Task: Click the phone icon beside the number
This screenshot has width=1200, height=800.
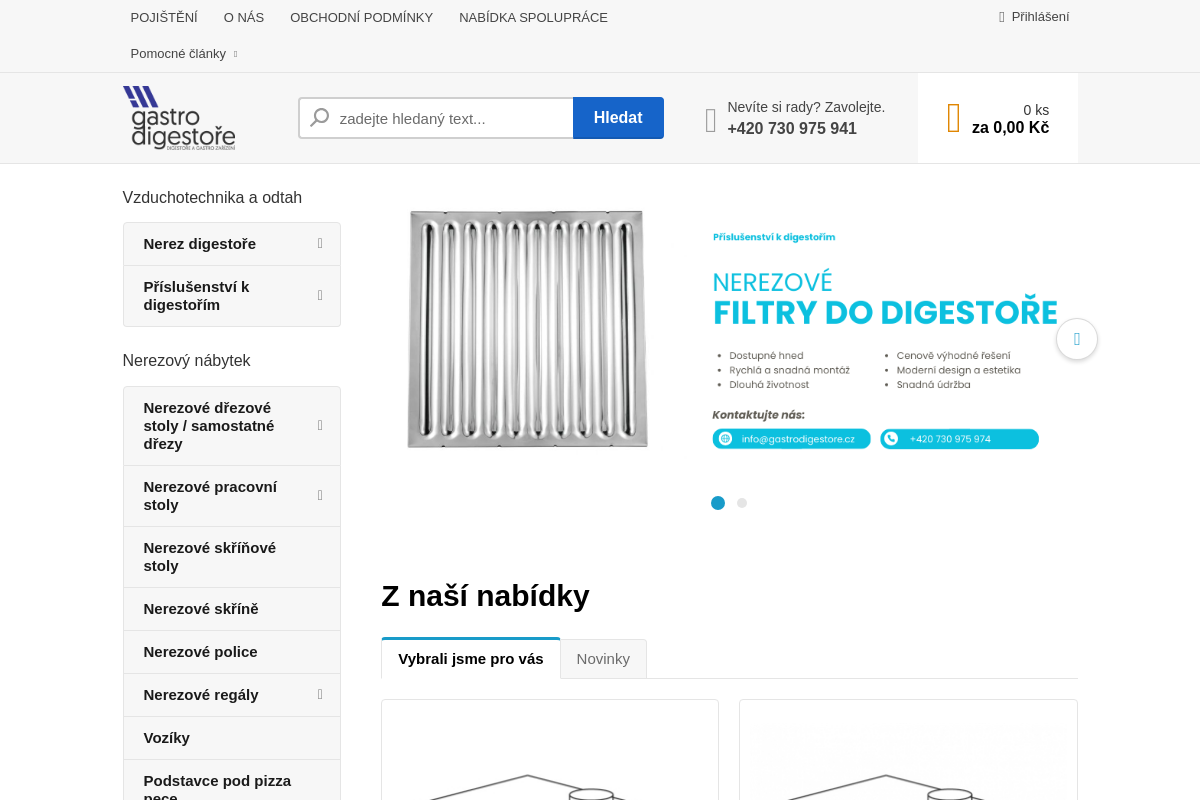Action: pos(711,120)
